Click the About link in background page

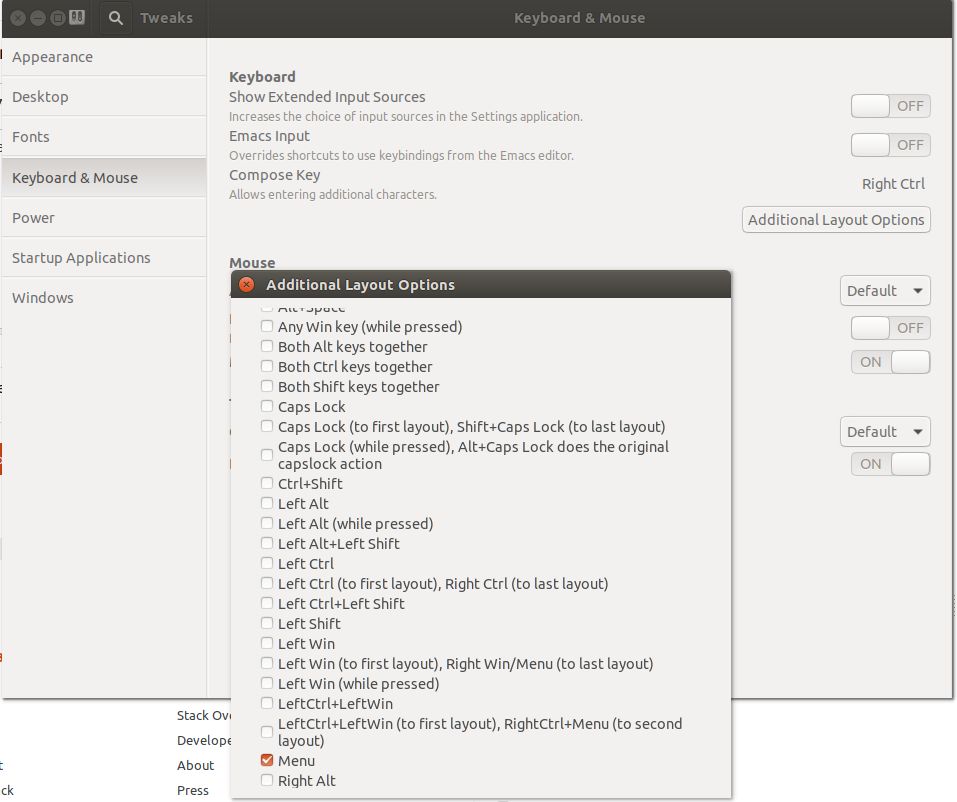(195, 765)
